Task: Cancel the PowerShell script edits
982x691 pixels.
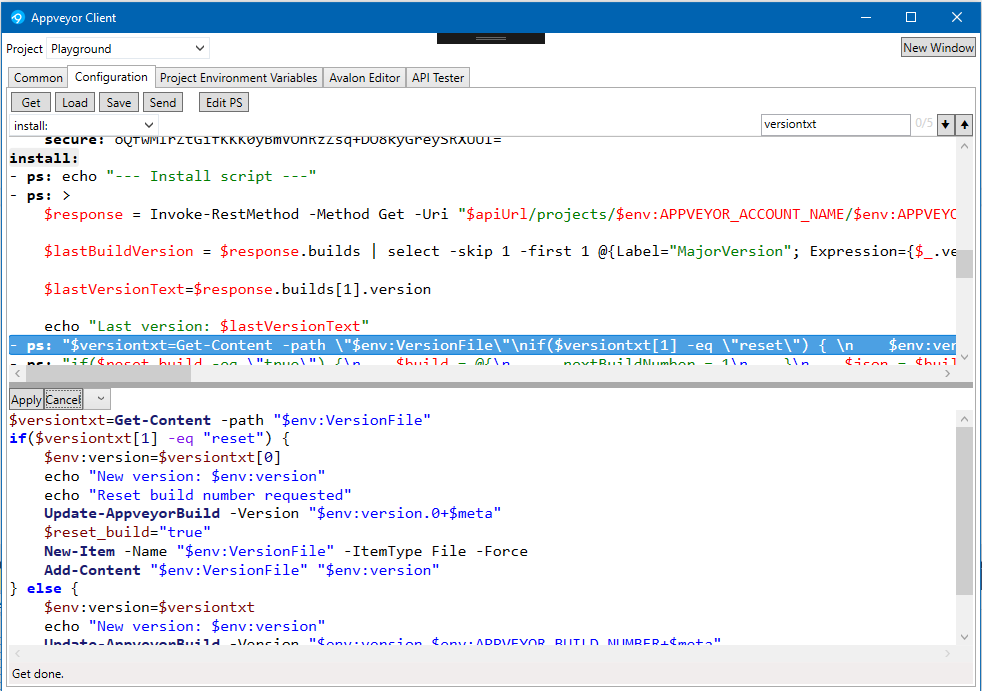Action: click(x=63, y=400)
